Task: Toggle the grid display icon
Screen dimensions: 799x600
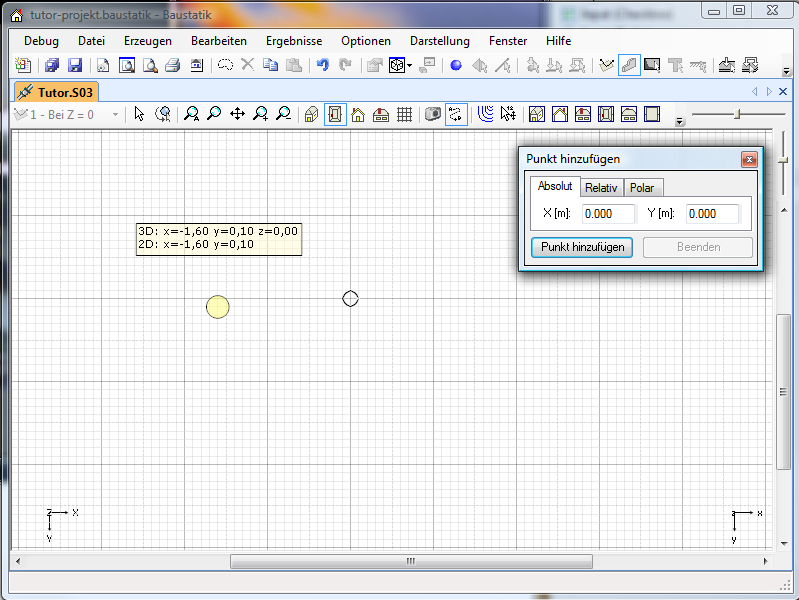Action: tap(405, 114)
